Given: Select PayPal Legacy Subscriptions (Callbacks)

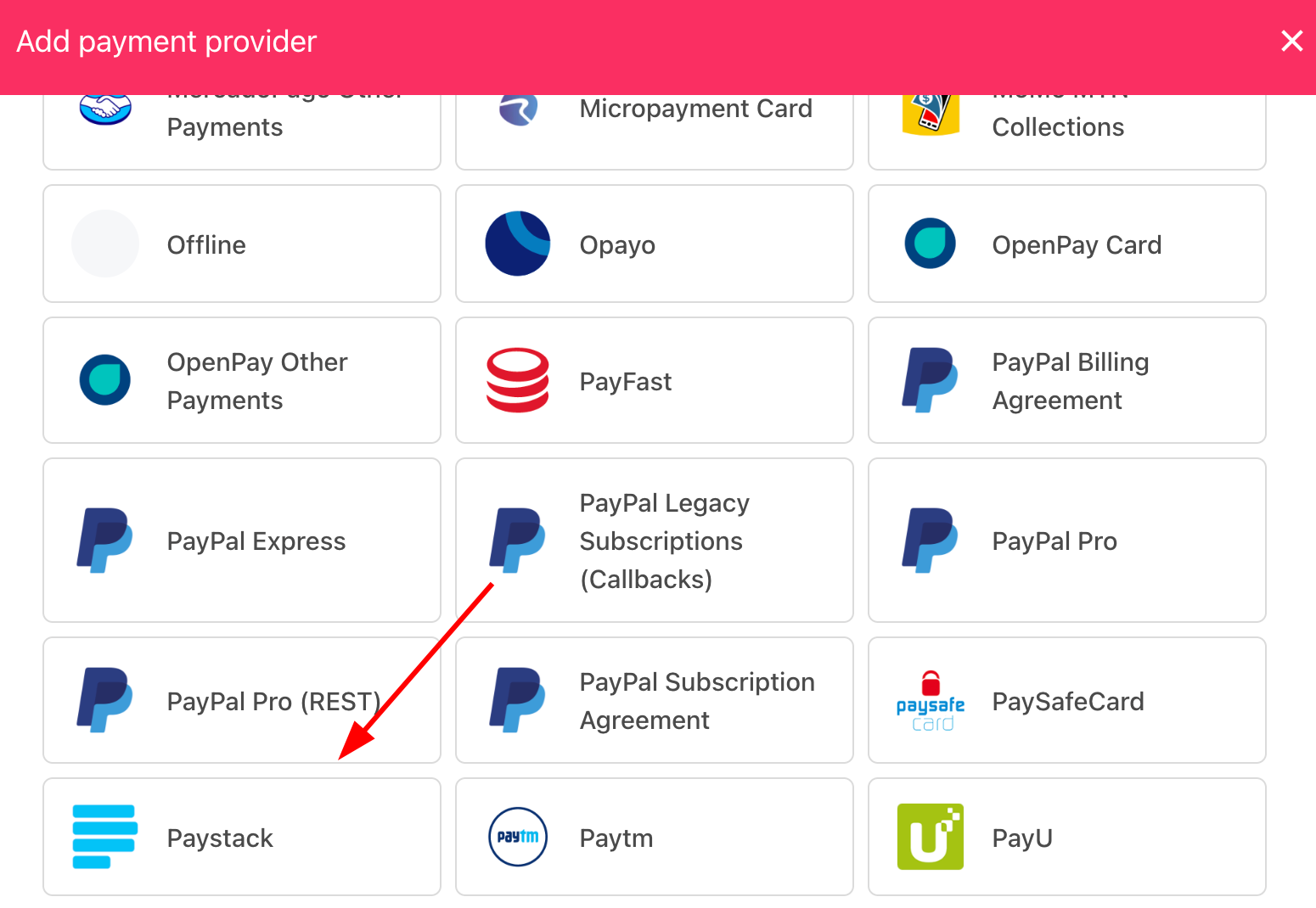Looking at the screenshot, I should [655, 541].
